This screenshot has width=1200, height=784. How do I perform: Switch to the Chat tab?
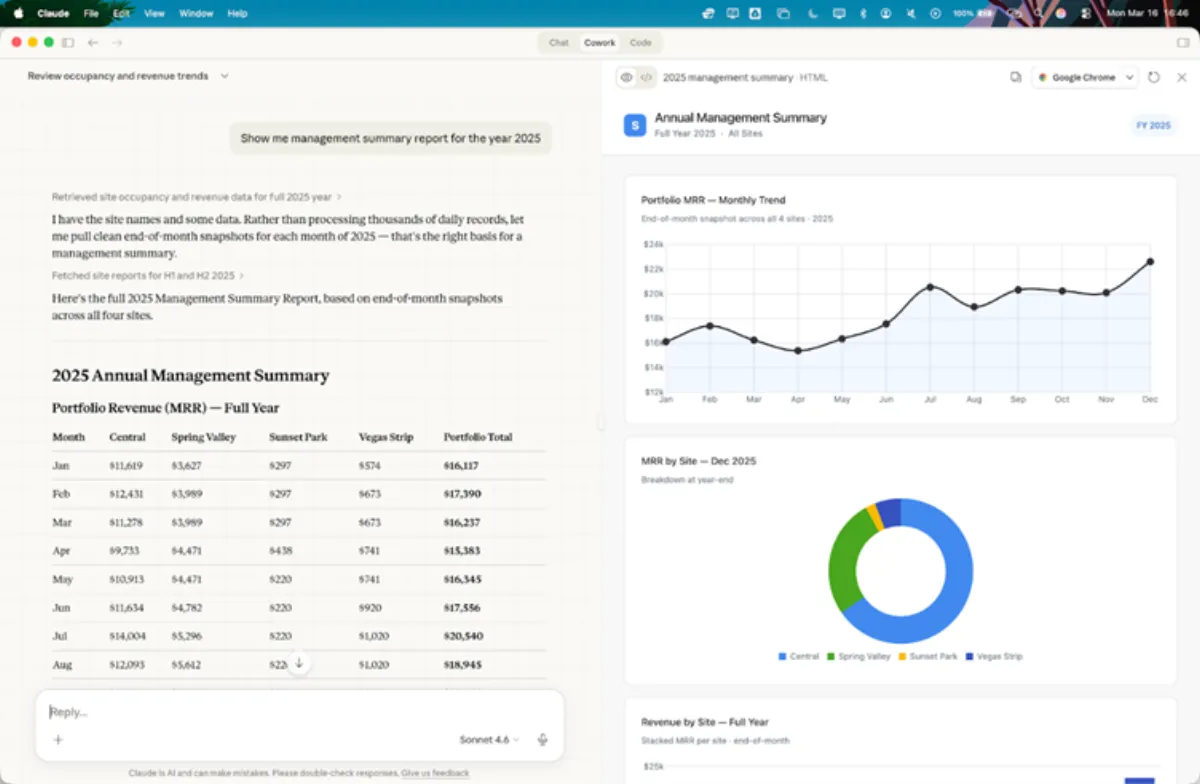559,43
